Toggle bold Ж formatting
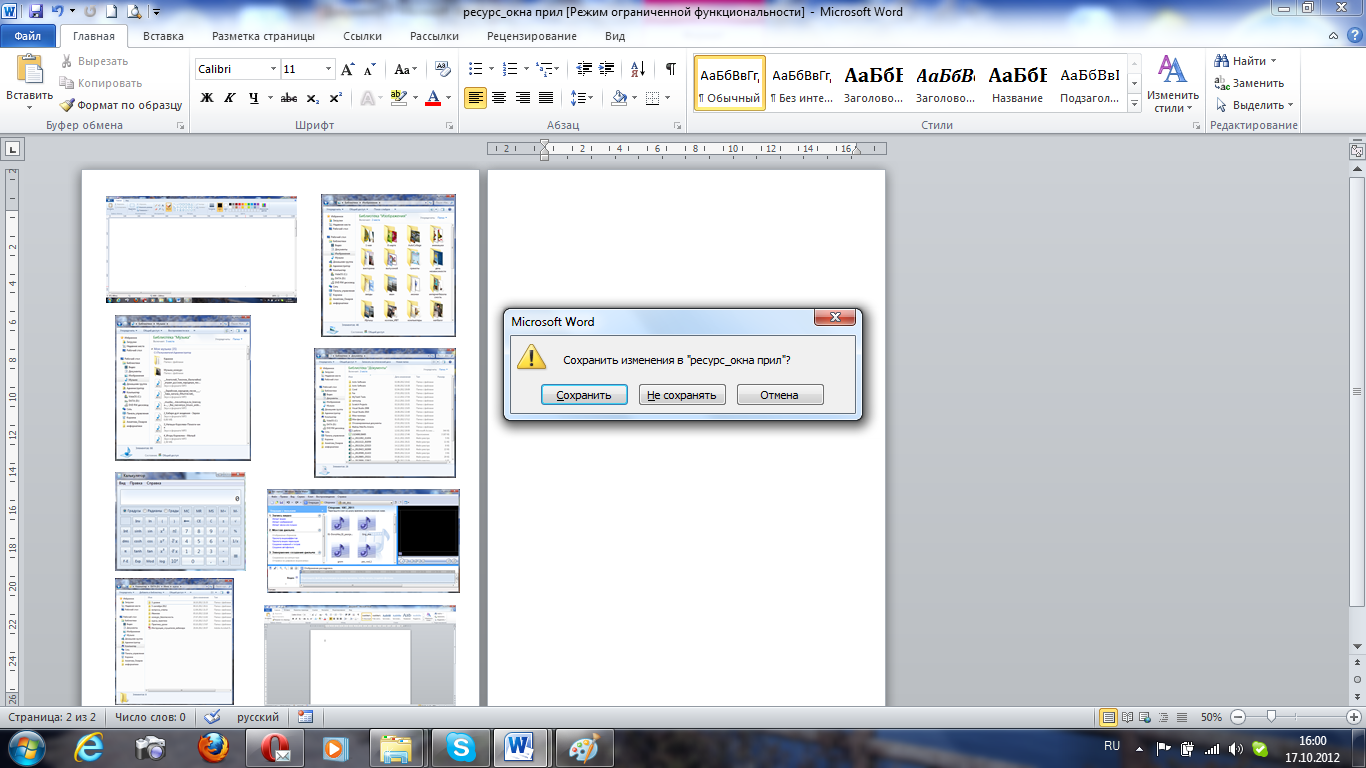Viewport: 1366px width, 768px height. tap(207, 98)
